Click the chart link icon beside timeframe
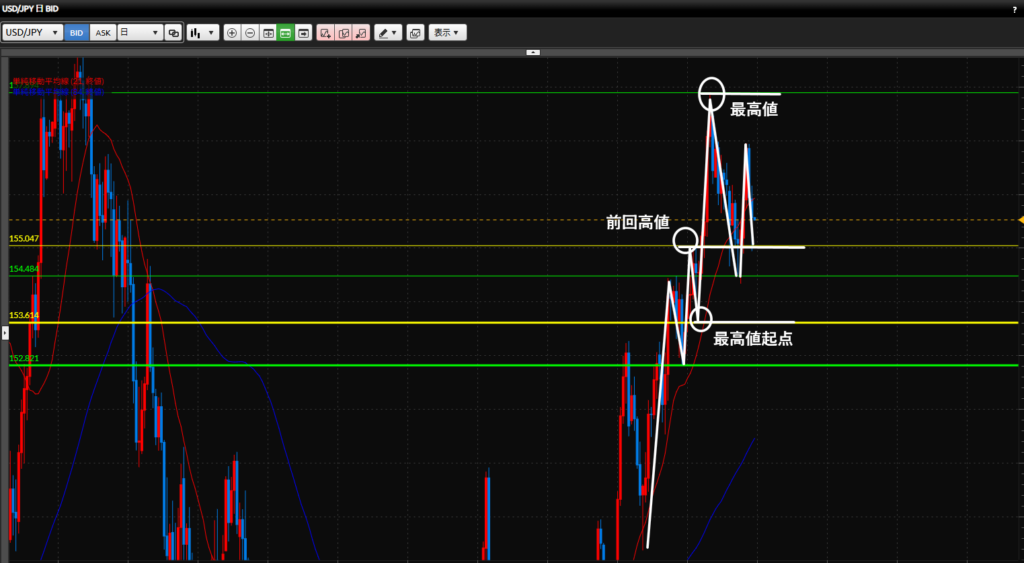This screenshot has width=1024, height=563. (x=173, y=32)
